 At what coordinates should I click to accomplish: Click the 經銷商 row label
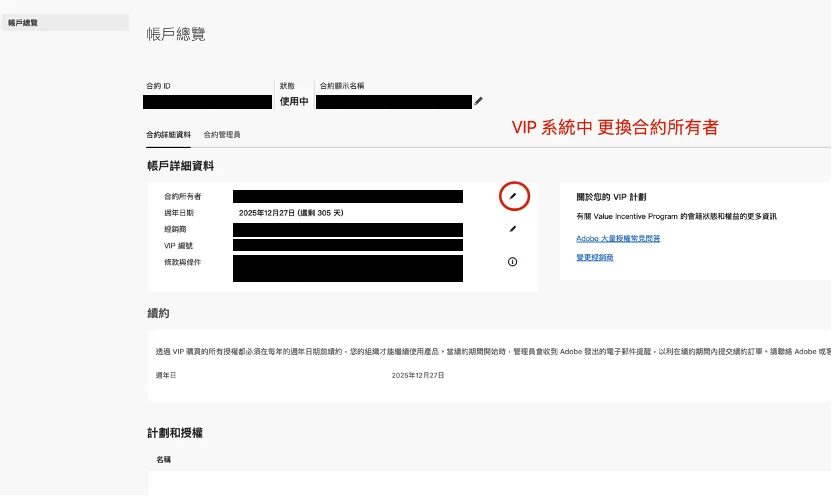coord(175,229)
